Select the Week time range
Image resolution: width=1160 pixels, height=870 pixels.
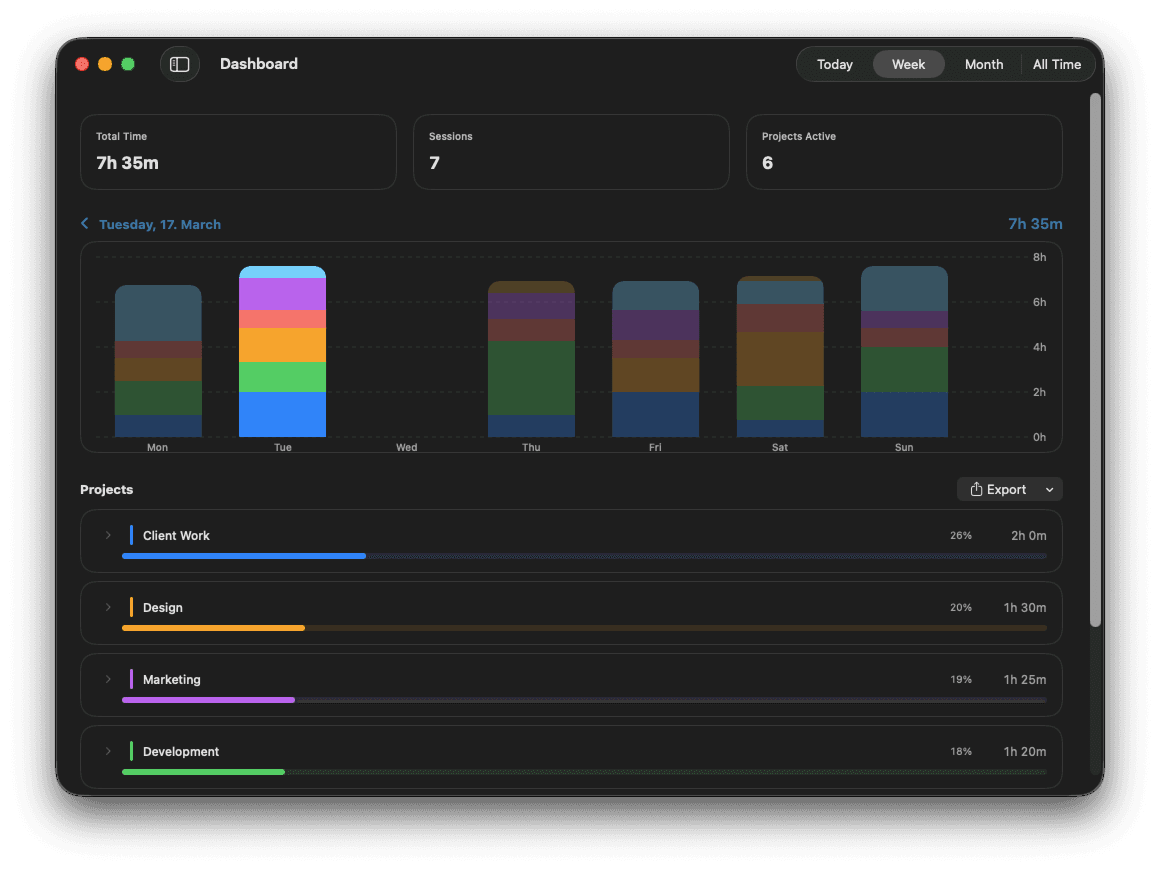(908, 64)
